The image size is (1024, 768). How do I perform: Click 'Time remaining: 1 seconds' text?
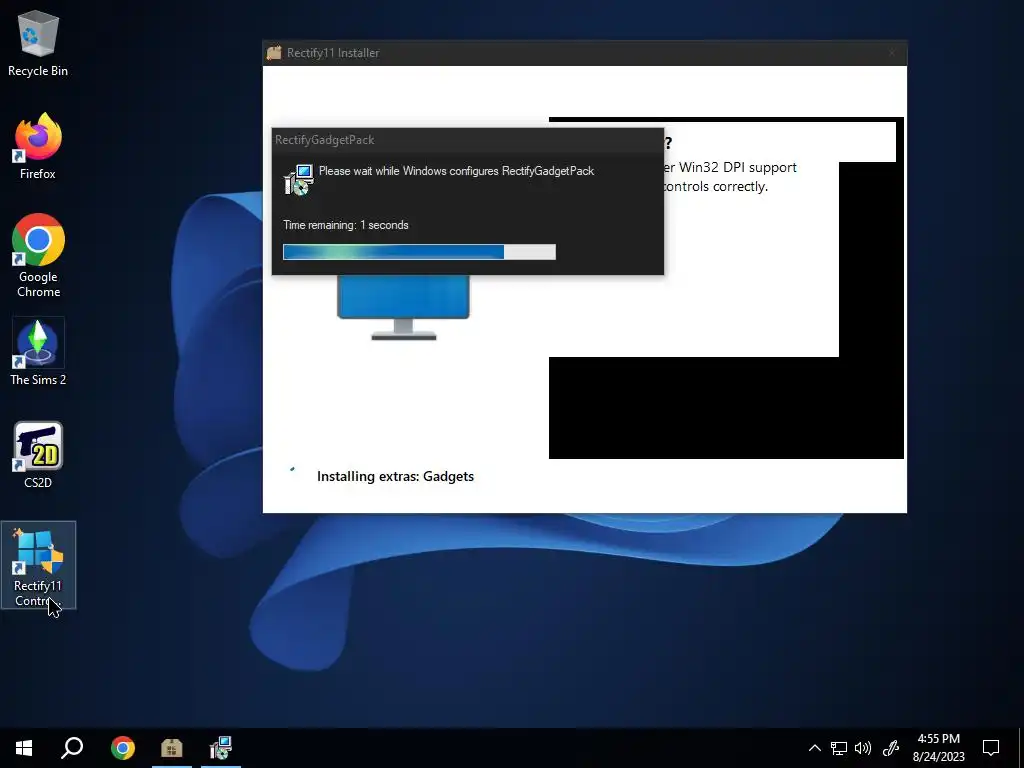(x=345, y=225)
